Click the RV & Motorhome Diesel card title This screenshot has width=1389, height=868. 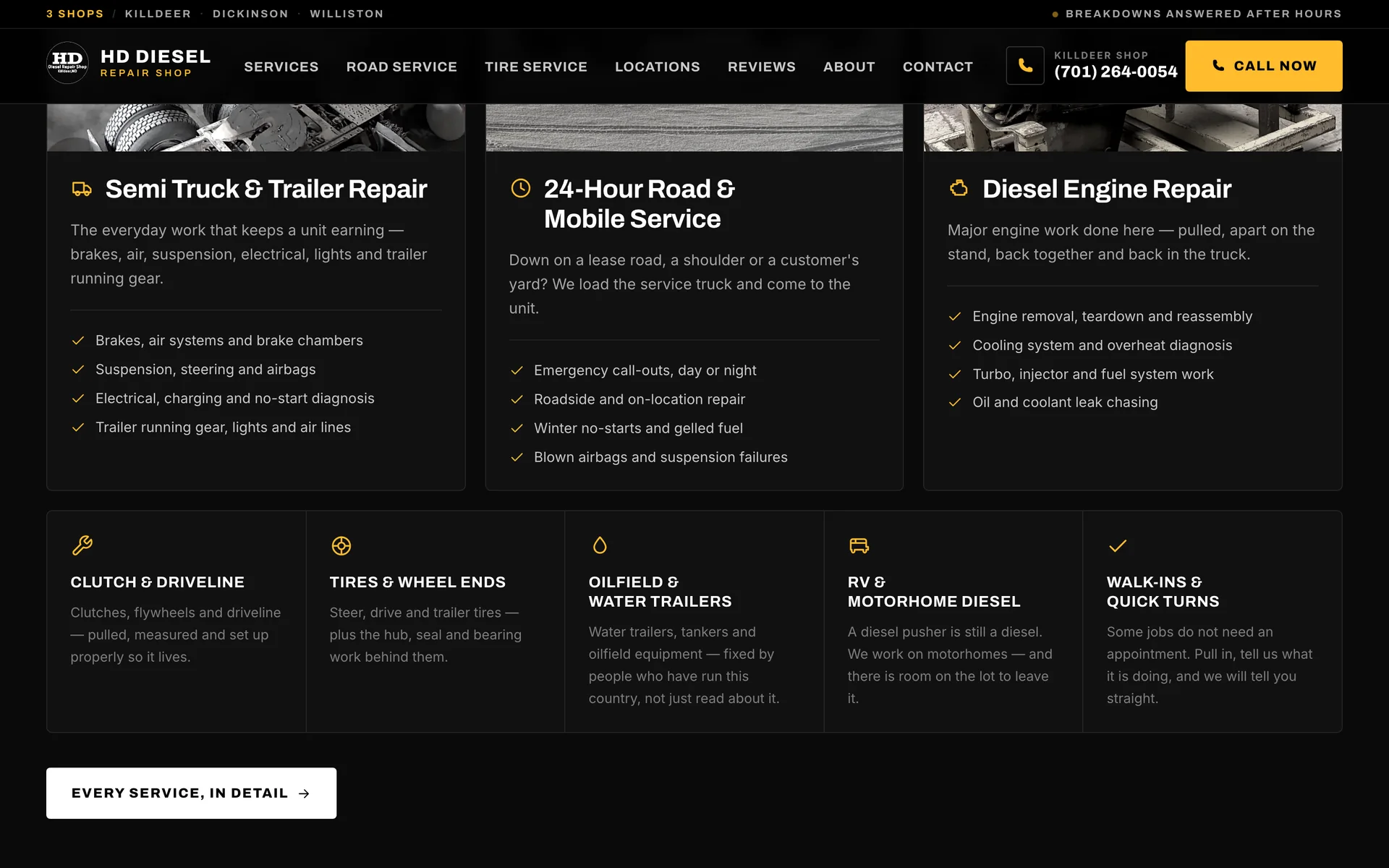click(x=934, y=592)
